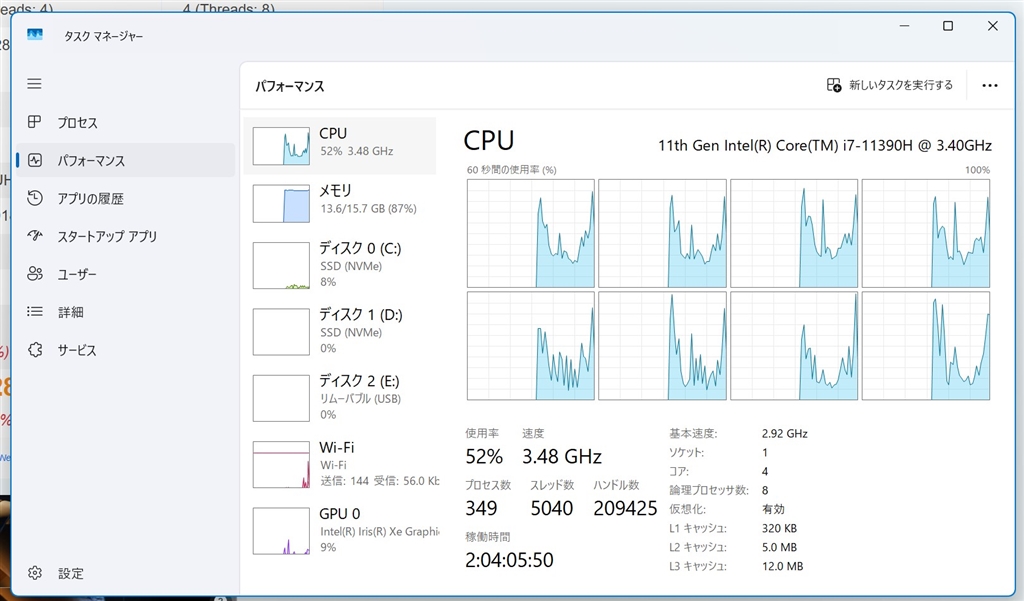Screen dimensions: 1024x601
Task: Open Settings gear at bottom left
Action: 35,573
